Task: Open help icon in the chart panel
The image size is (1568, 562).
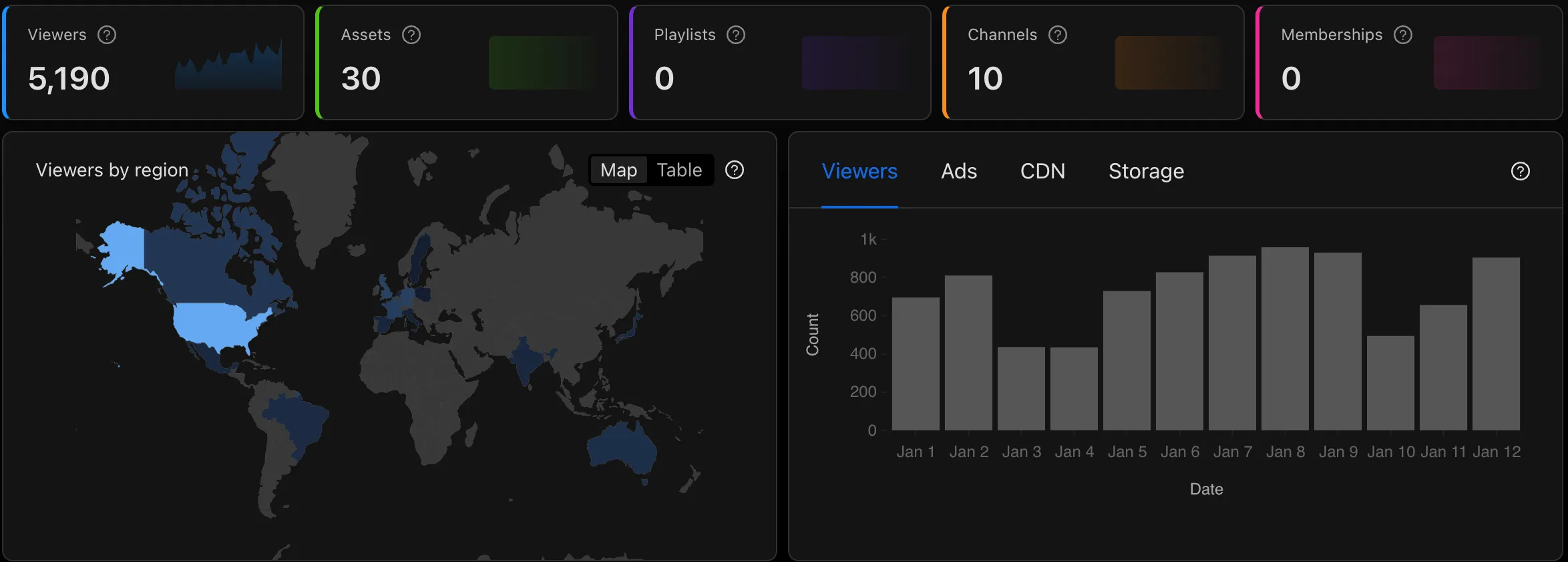Action: (x=1521, y=172)
